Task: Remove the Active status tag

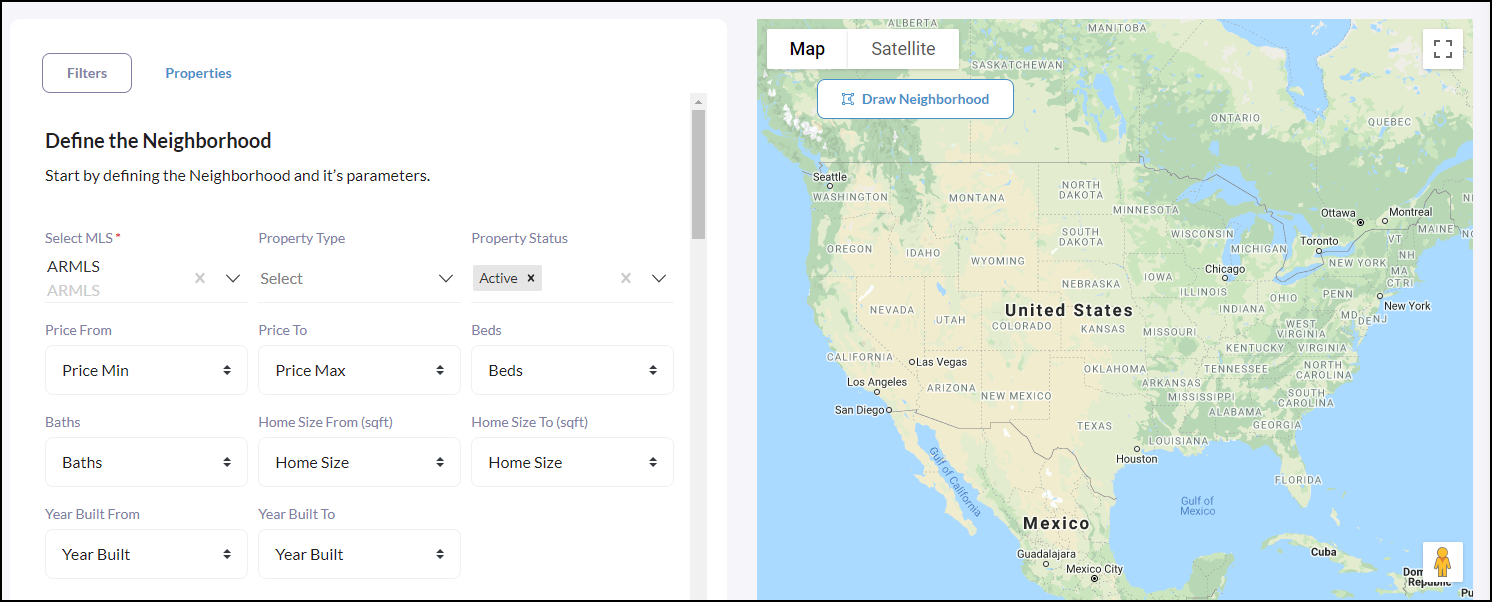Action: tap(531, 278)
